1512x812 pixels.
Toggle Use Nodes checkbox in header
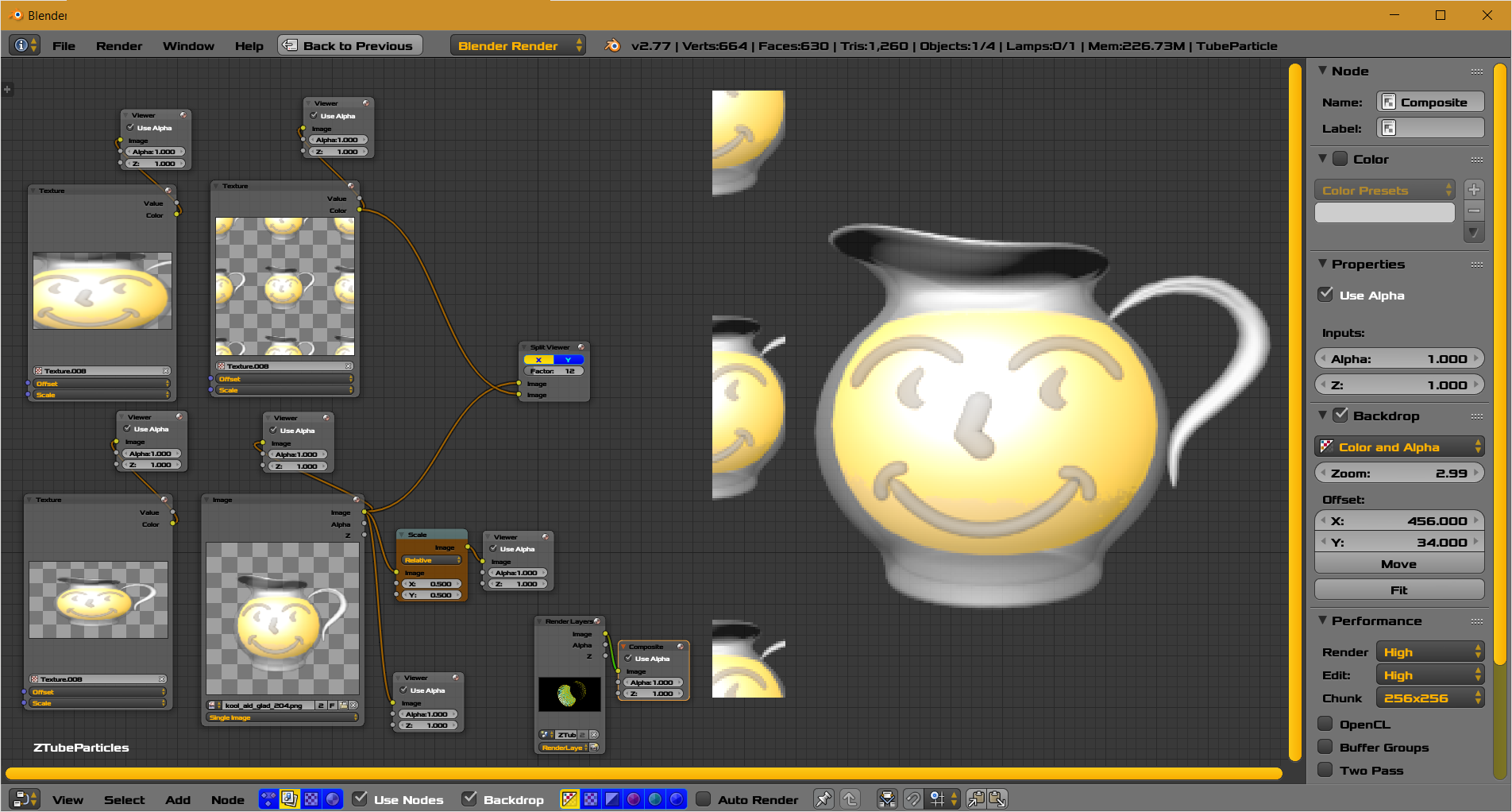coord(360,798)
